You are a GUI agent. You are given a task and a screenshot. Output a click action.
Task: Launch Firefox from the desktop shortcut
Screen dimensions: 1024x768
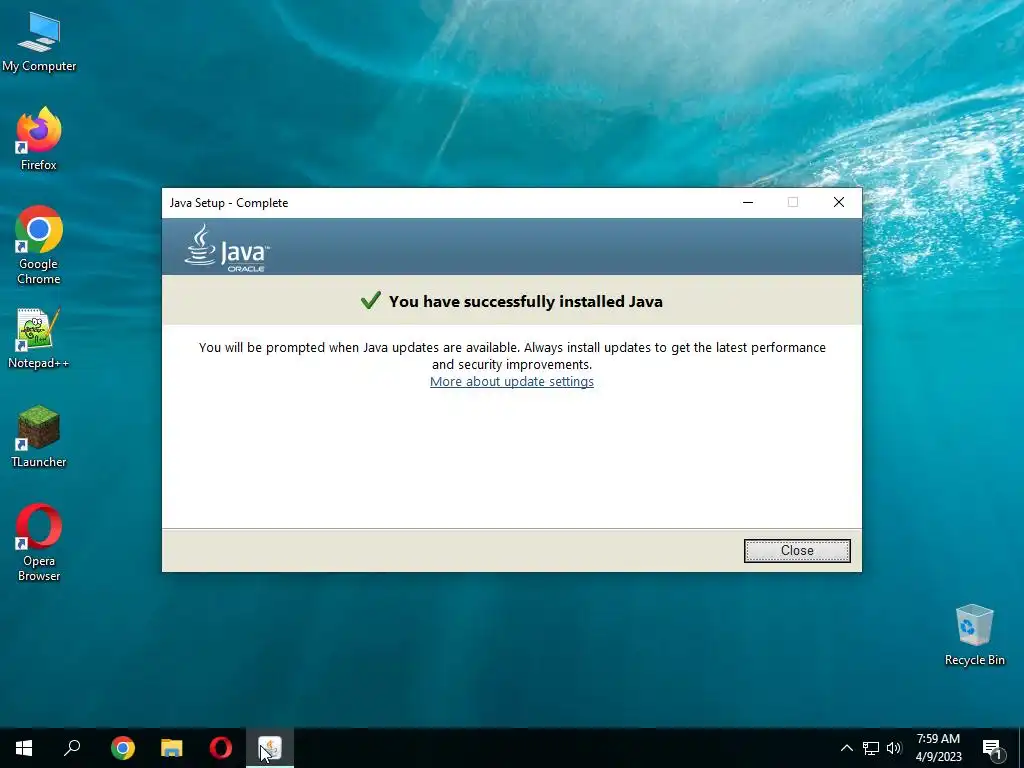pos(39,139)
